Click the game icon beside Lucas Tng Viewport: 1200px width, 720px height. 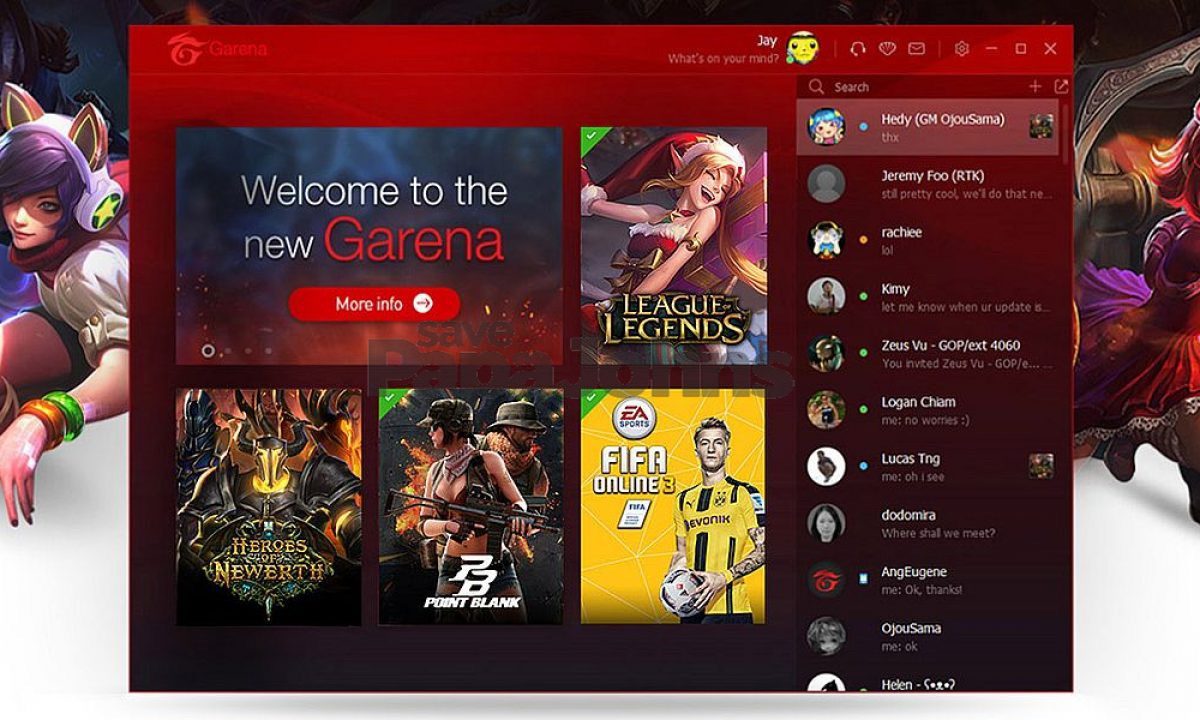[1042, 466]
